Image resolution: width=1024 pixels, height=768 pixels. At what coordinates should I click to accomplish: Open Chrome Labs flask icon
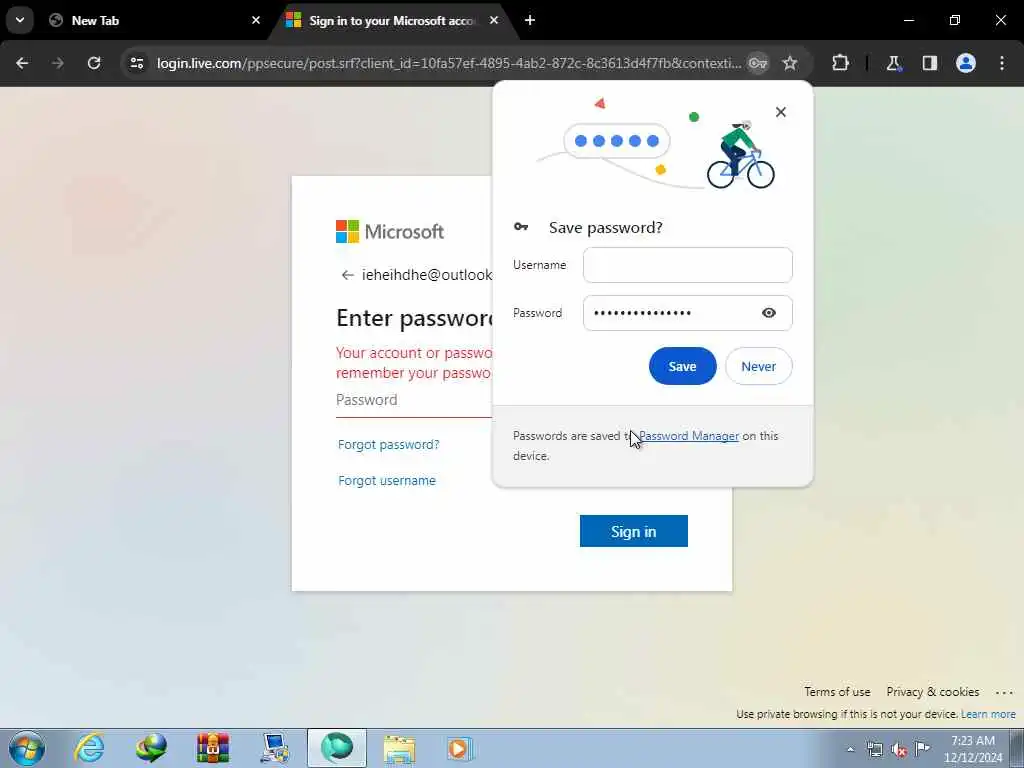point(893,63)
